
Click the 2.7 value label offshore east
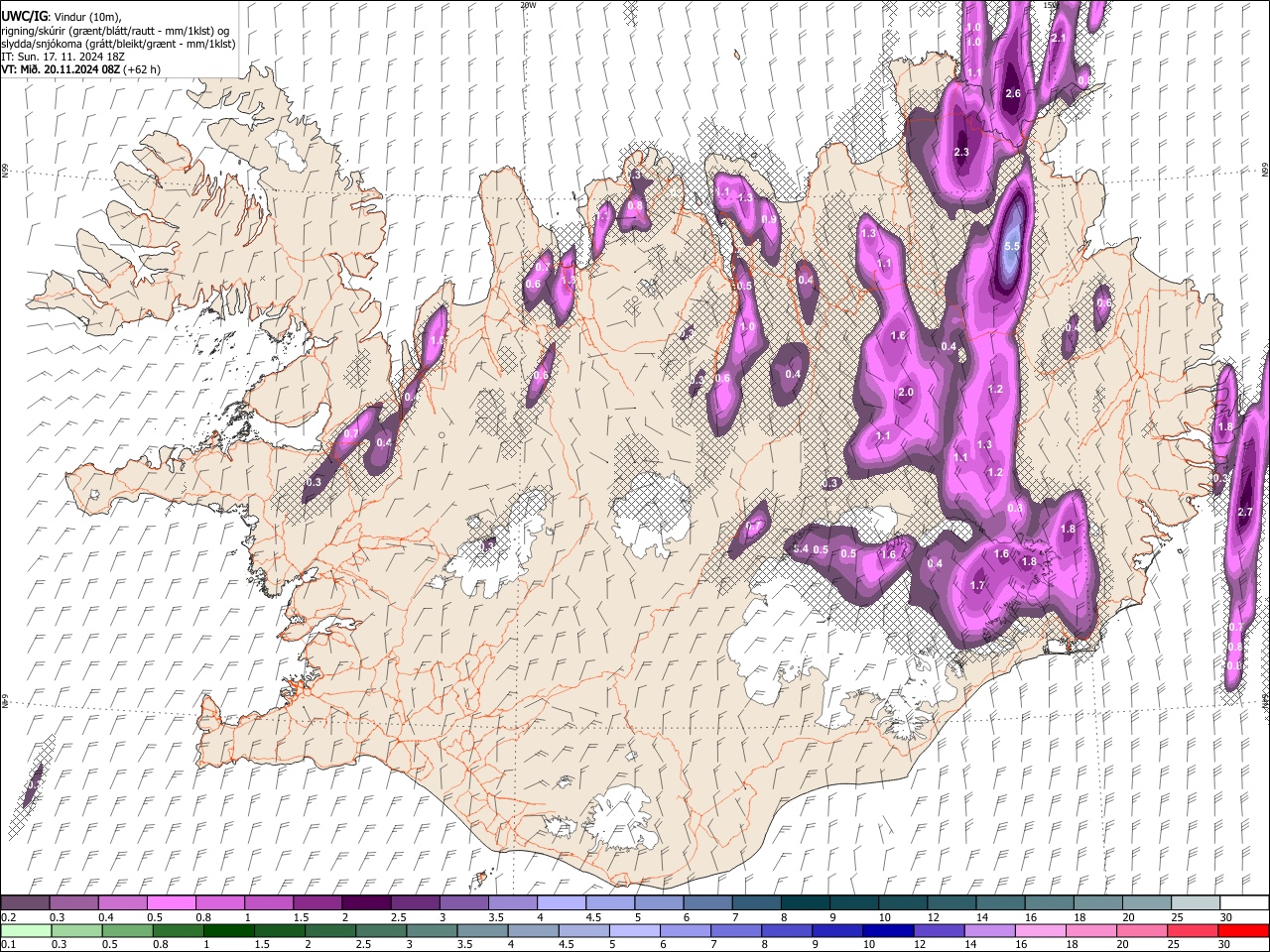click(x=1246, y=512)
